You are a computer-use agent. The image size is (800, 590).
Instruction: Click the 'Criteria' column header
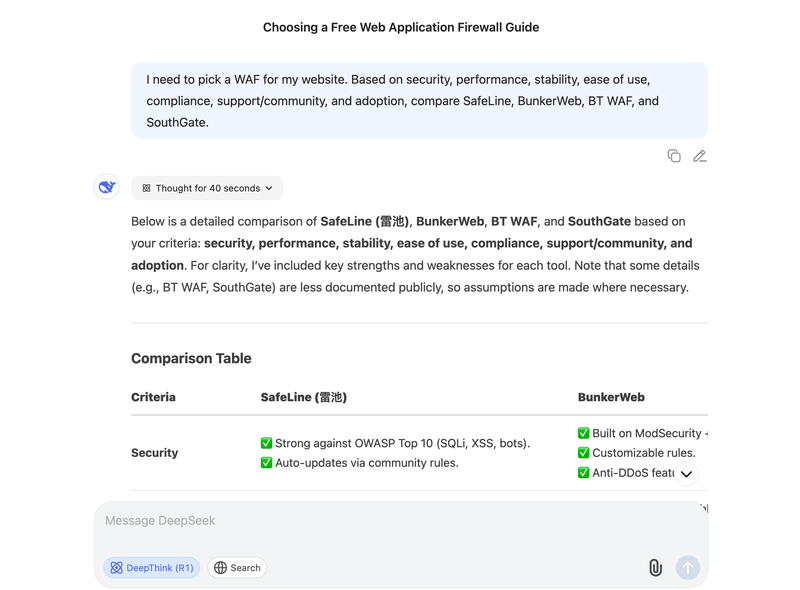click(153, 397)
